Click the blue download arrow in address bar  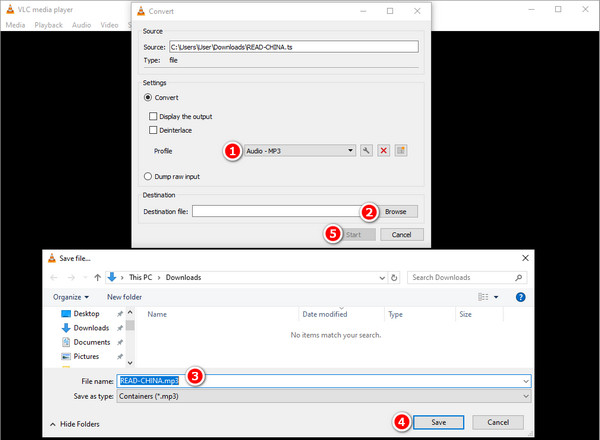tap(112, 277)
